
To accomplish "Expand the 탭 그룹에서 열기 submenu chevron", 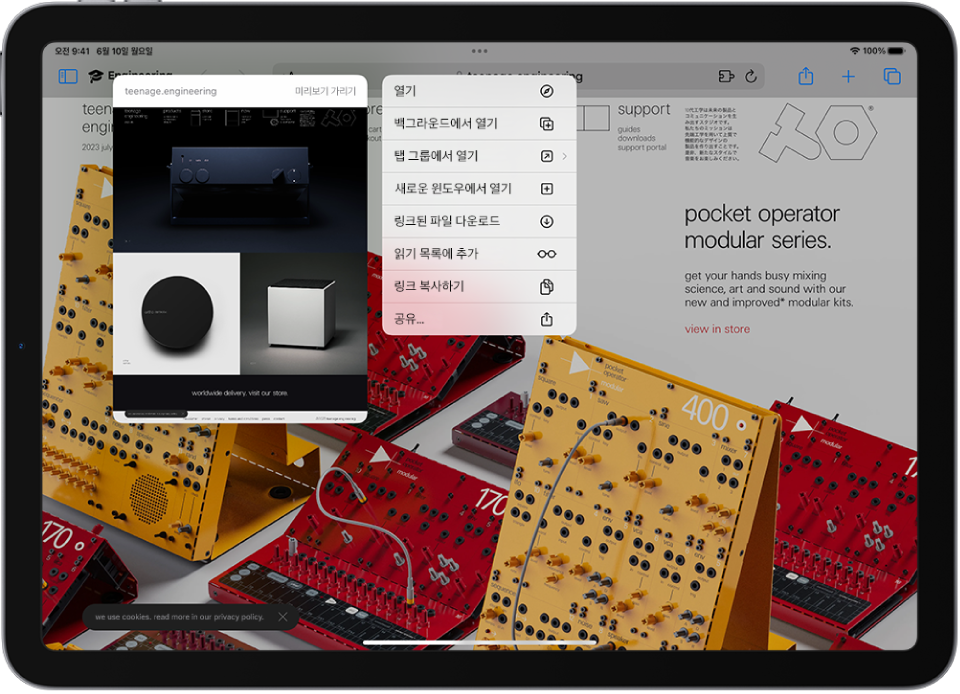I will click(564, 156).
